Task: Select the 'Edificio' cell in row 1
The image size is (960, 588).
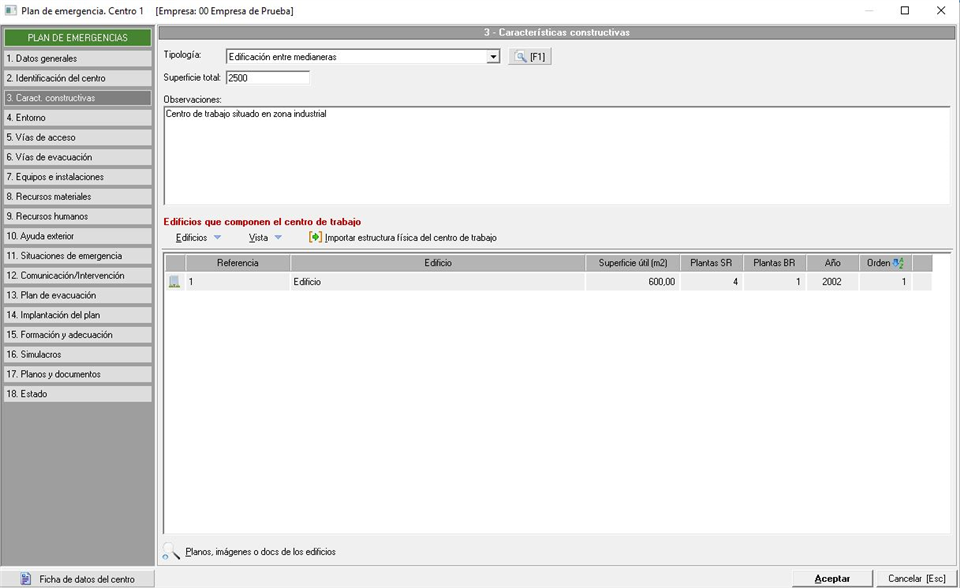Action: [x=438, y=282]
